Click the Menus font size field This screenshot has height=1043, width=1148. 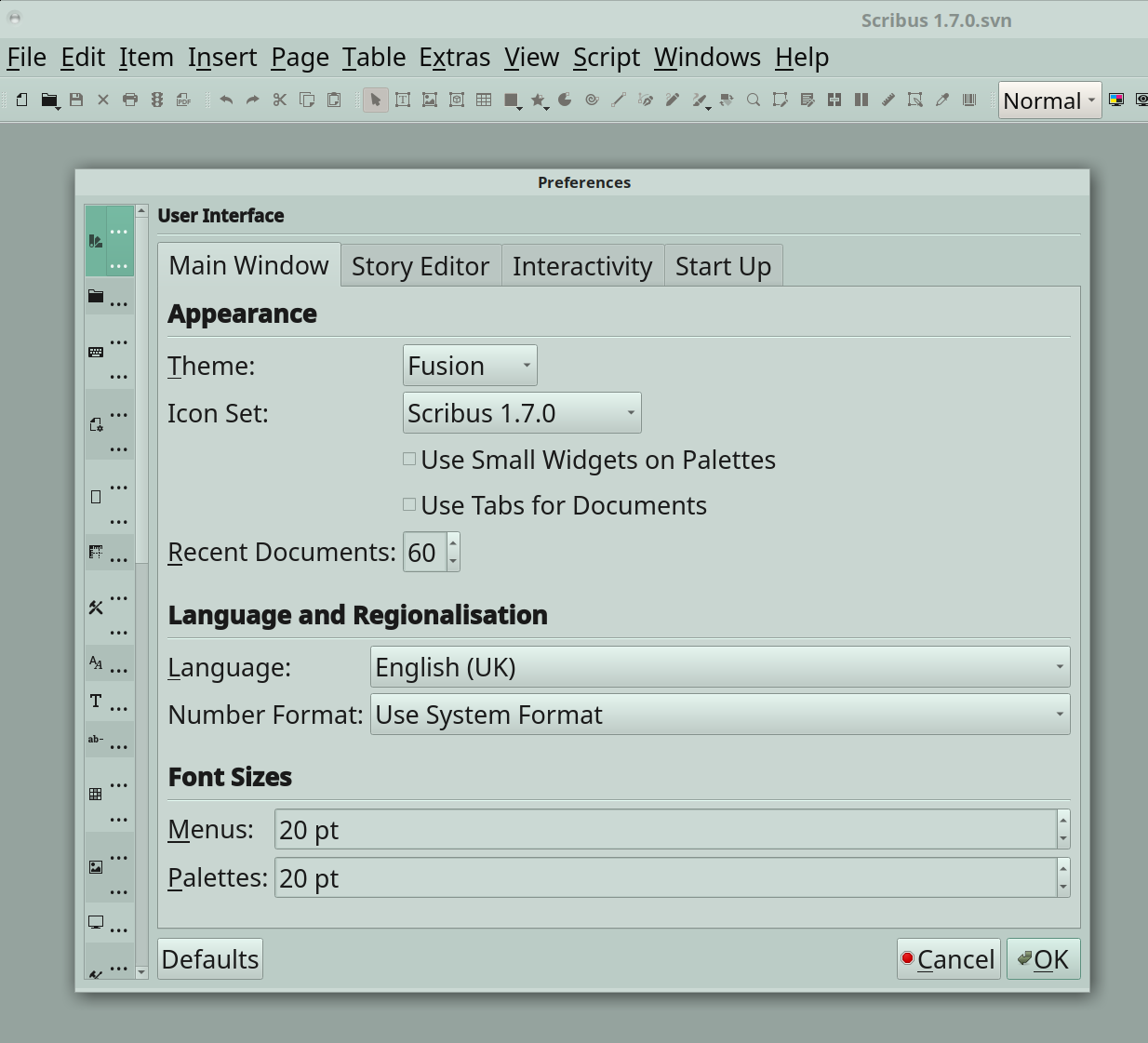pyautogui.click(x=665, y=830)
